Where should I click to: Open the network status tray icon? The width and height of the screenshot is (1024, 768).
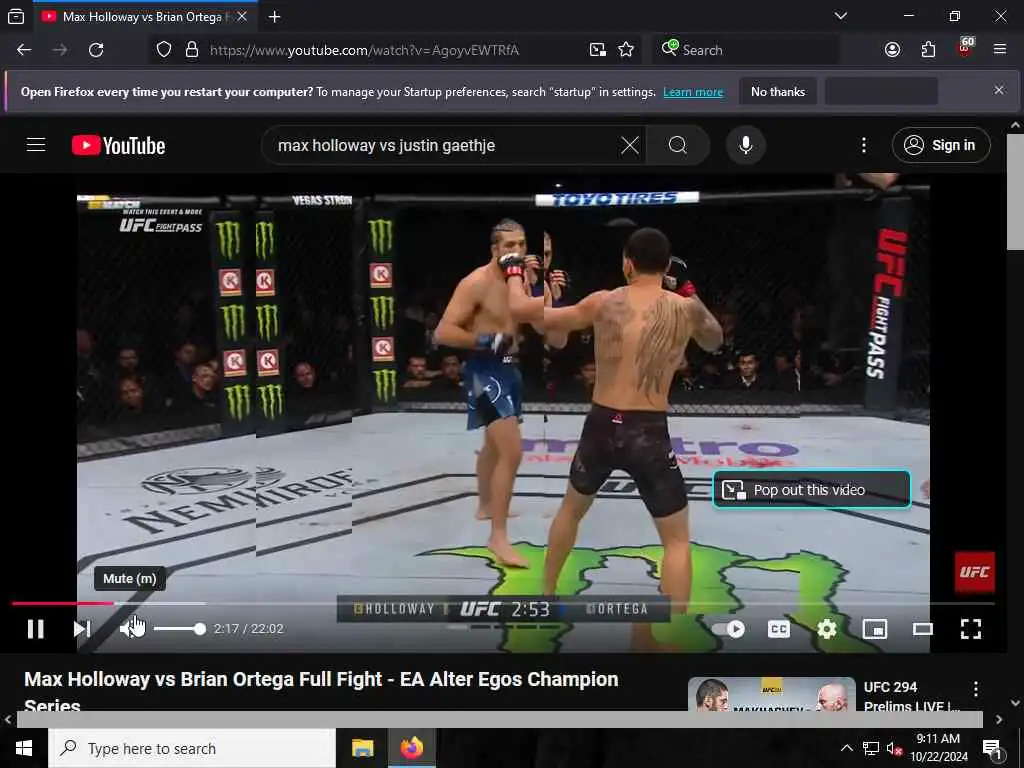871,748
